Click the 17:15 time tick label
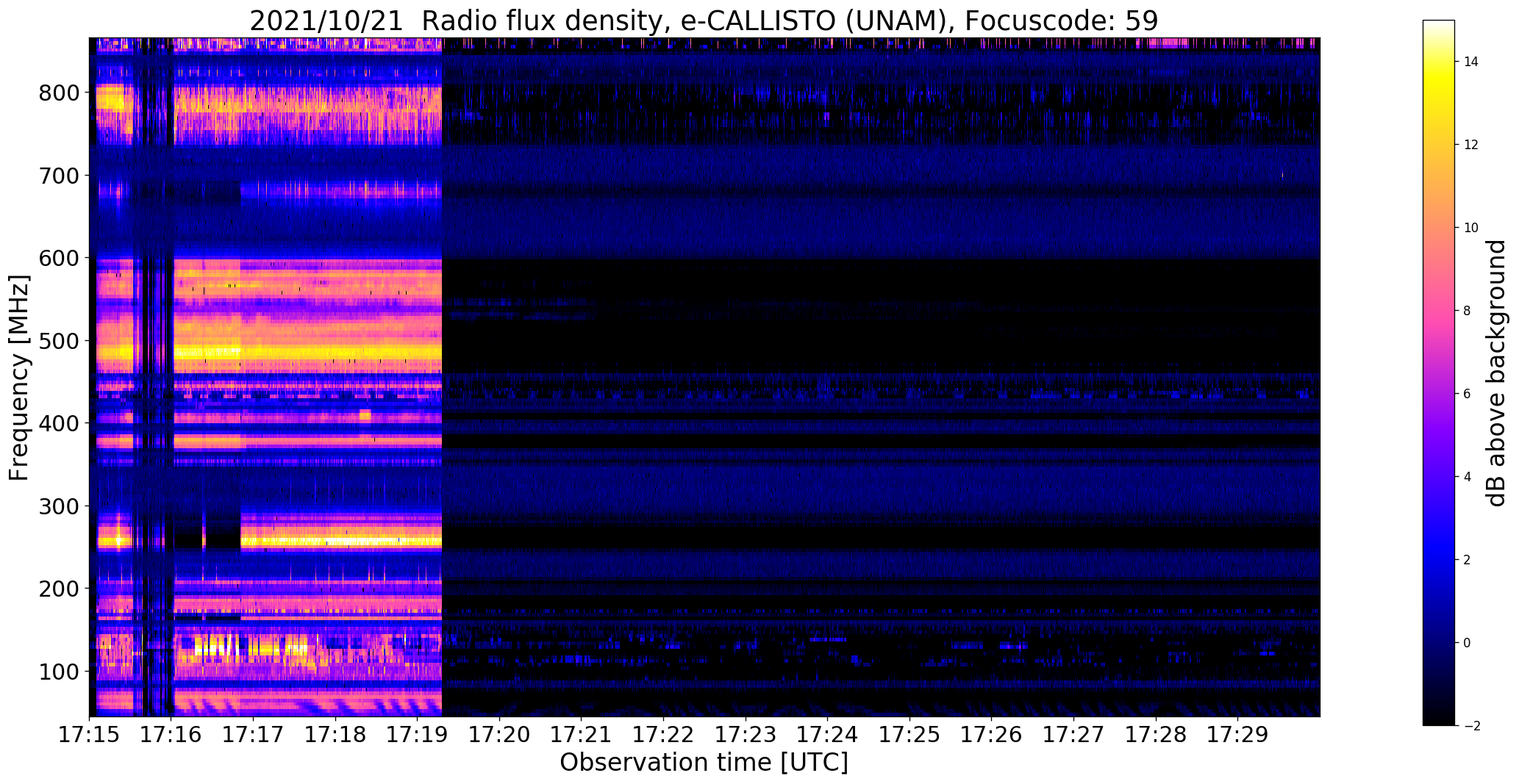Screen dimensions: 1519x784 click(x=90, y=734)
